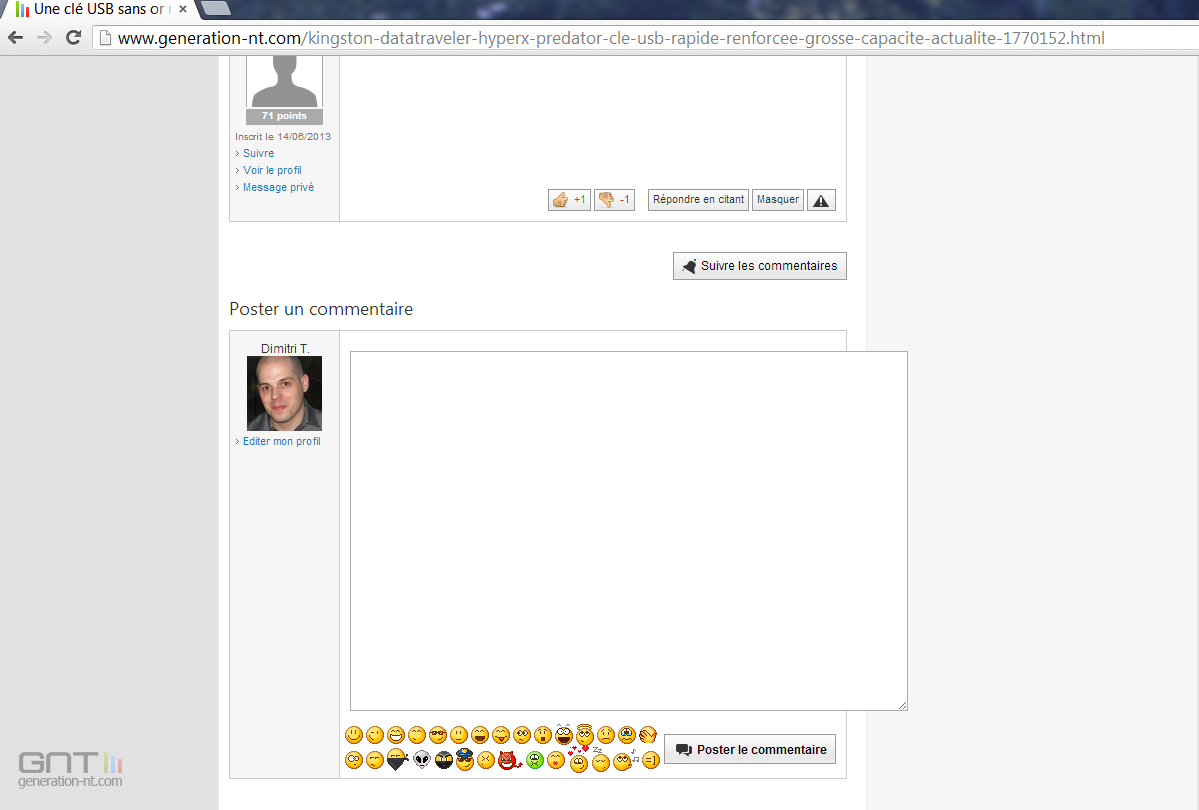Insert the neutral straight-face emoticon
The image size is (1199, 810).
coord(459,735)
